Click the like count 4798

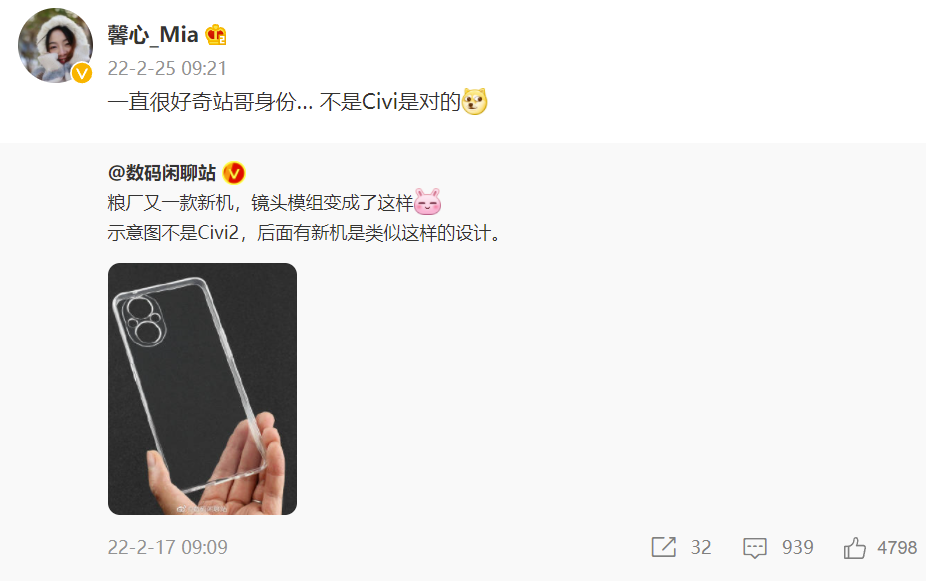tap(897, 547)
